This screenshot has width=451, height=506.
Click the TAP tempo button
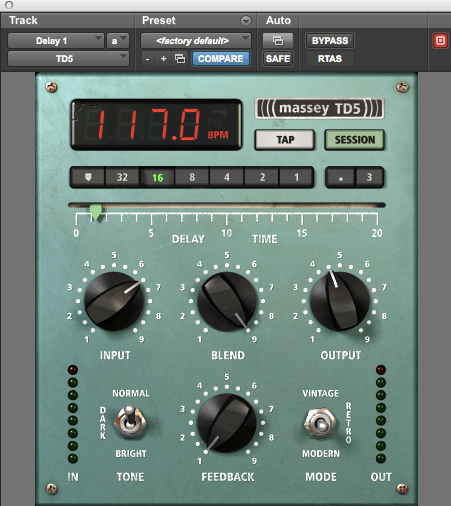point(285,139)
